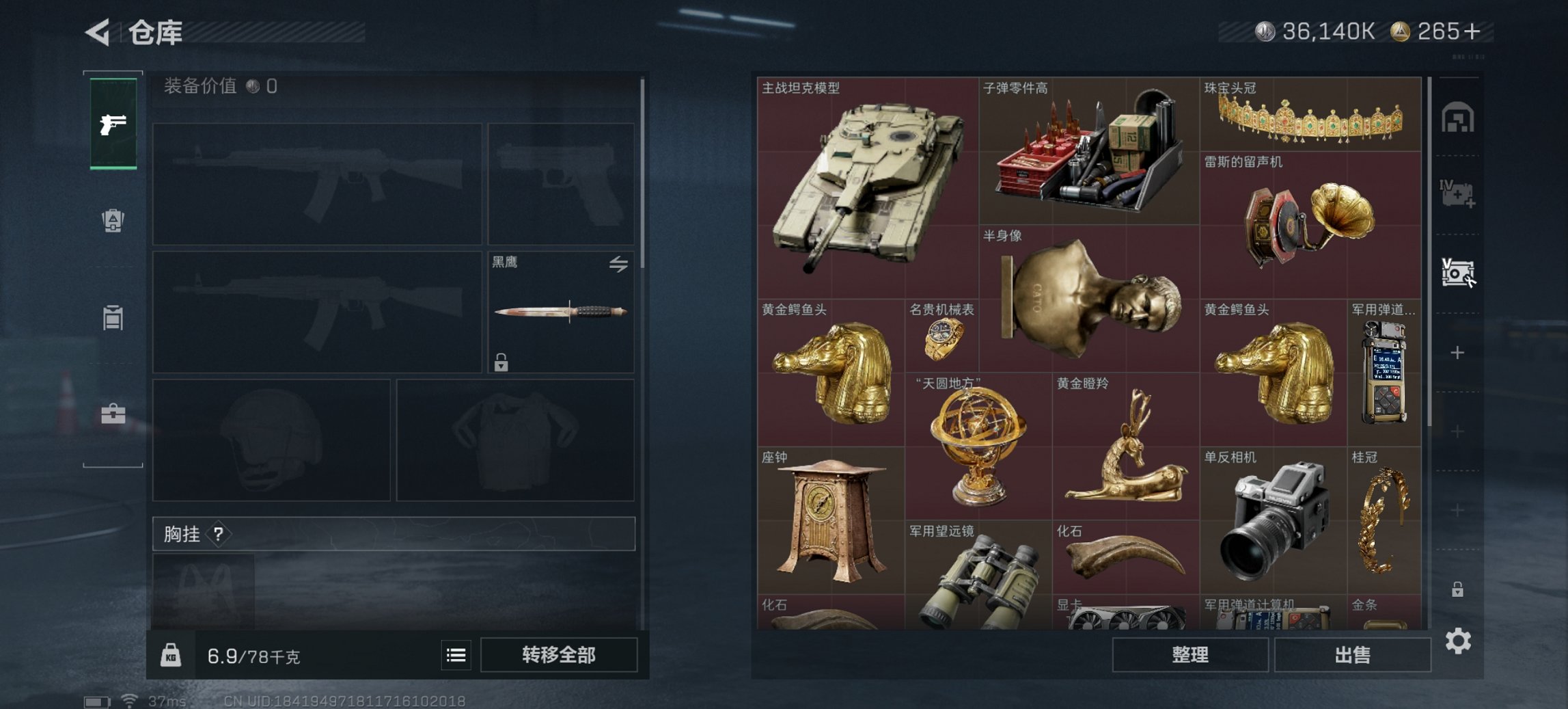The width and height of the screenshot is (1568, 709).
Task: Select the 主战坦克模型 tank item
Action: [x=868, y=187]
